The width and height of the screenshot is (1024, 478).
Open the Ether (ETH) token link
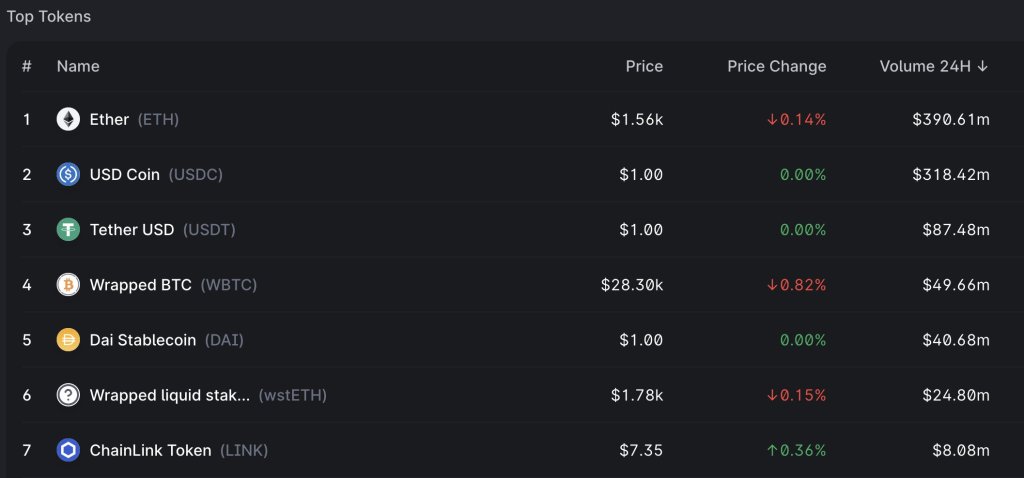coord(134,120)
